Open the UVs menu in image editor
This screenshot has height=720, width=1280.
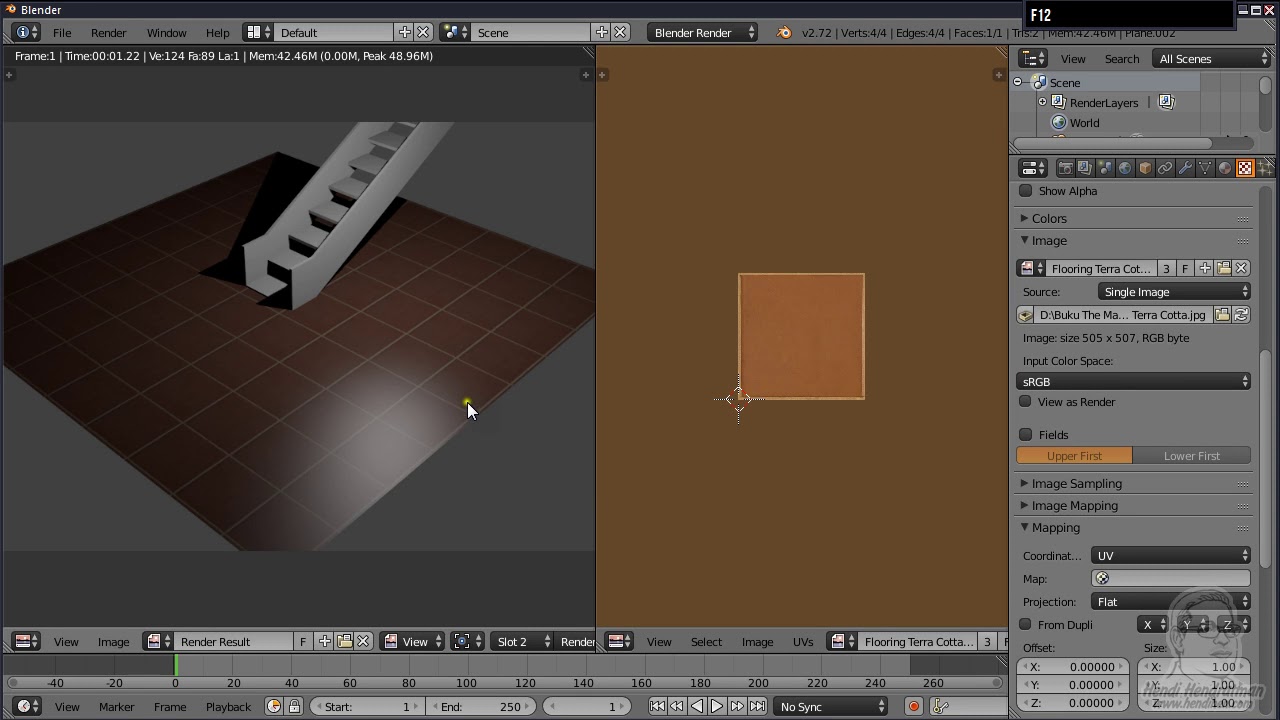pos(803,642)
